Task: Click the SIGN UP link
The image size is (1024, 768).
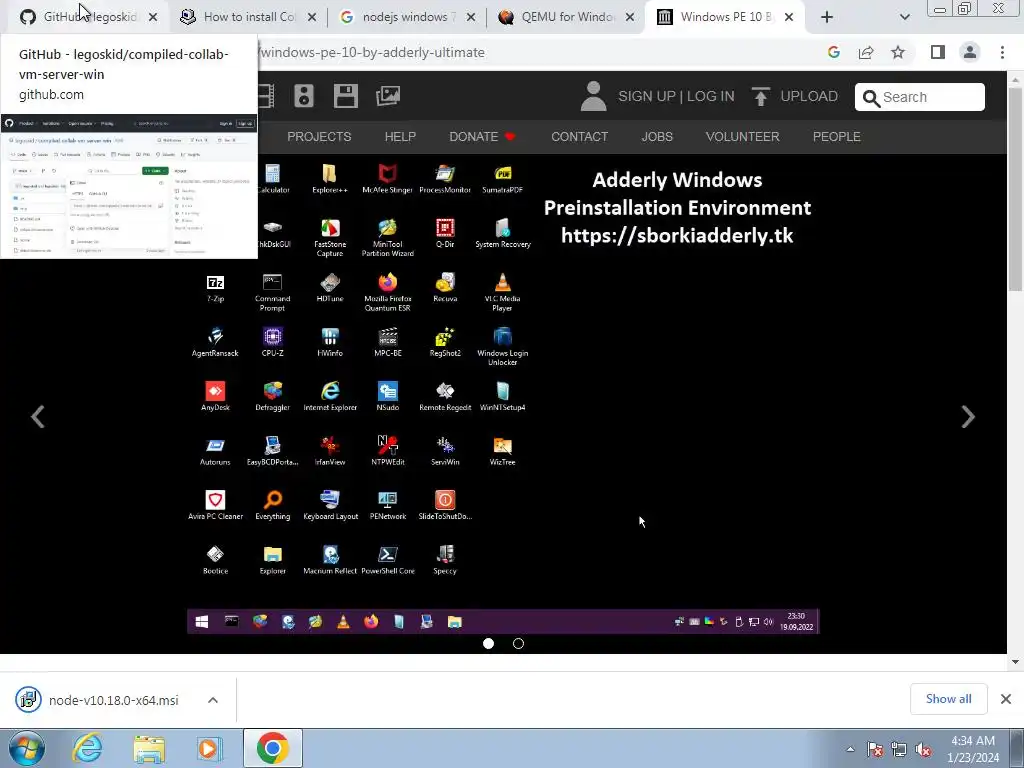Action: [x=647, y=96]
